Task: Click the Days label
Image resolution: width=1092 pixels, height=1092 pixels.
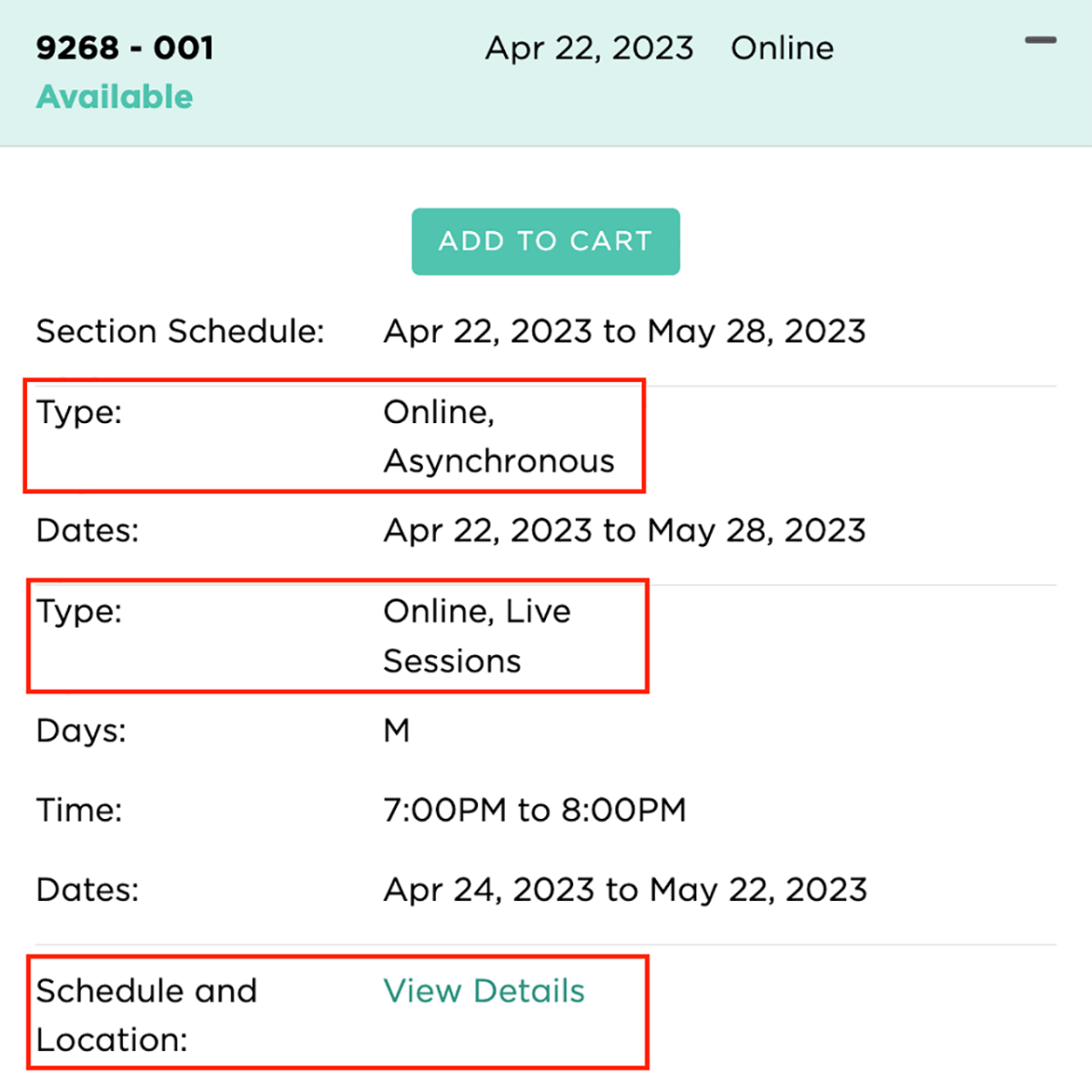Action: point(81,731)
